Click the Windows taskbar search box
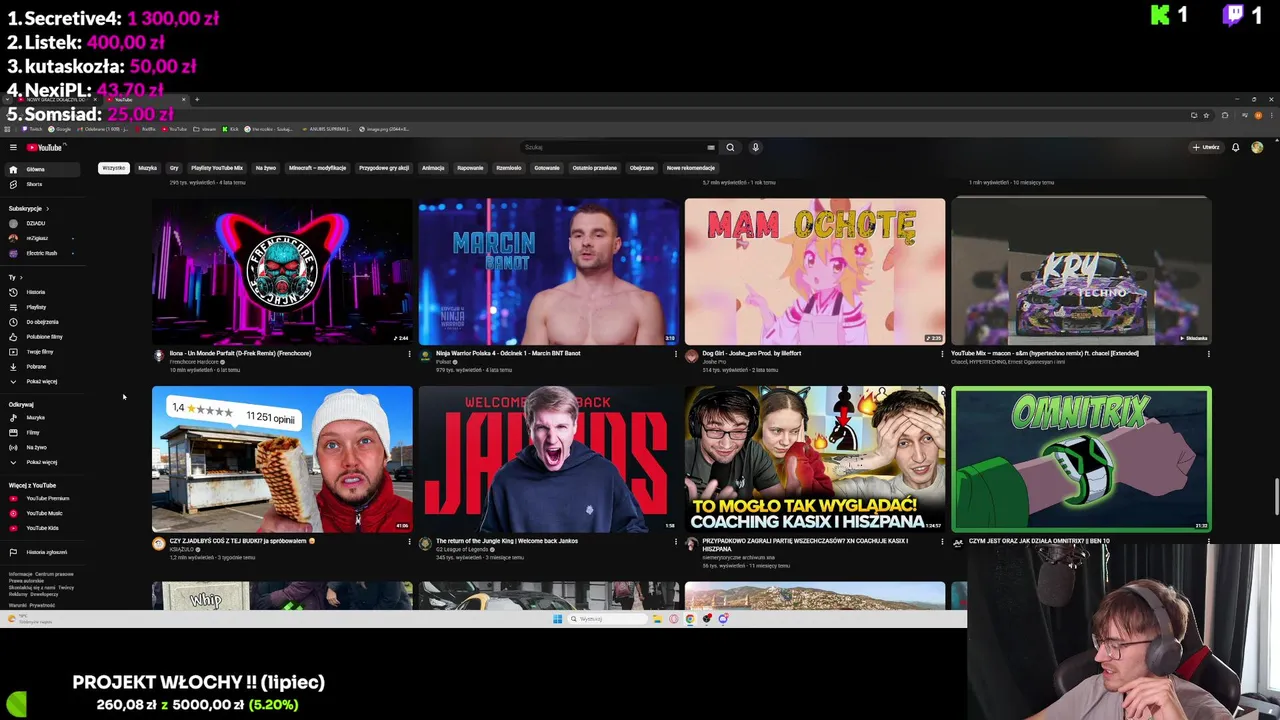Screen dimensions: 1280x720 [608, 619]
